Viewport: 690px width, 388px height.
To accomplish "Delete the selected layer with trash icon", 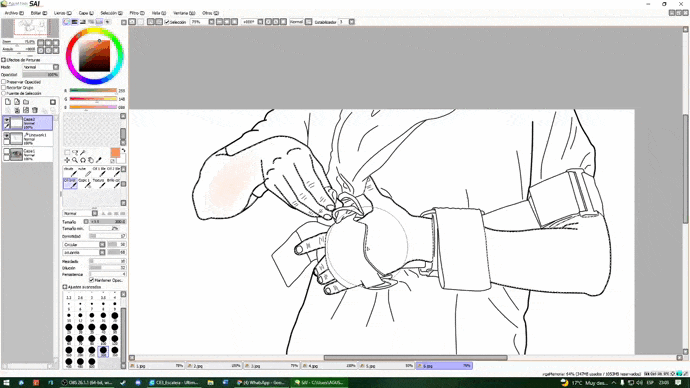I will click(x=35, y=110).
